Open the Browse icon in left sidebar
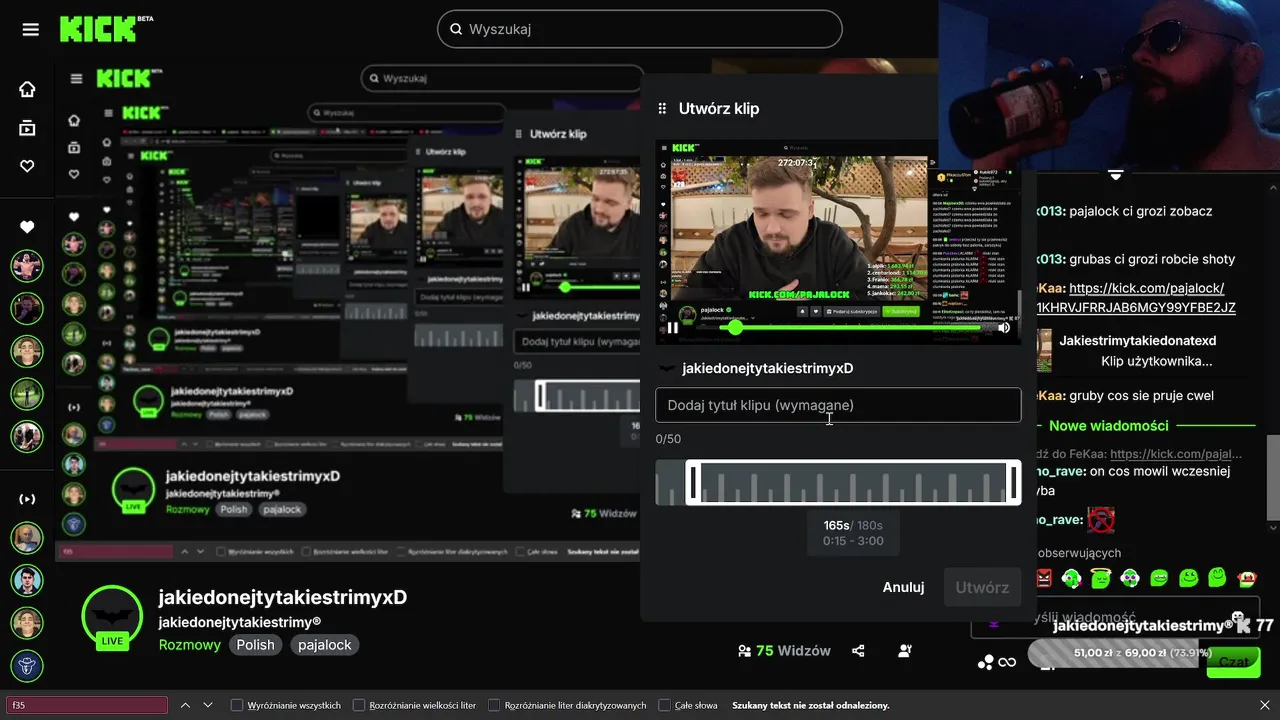Image resolution: width=1280 pixels, height=720 pixels. pyautogui.click(x=27, y=127)
